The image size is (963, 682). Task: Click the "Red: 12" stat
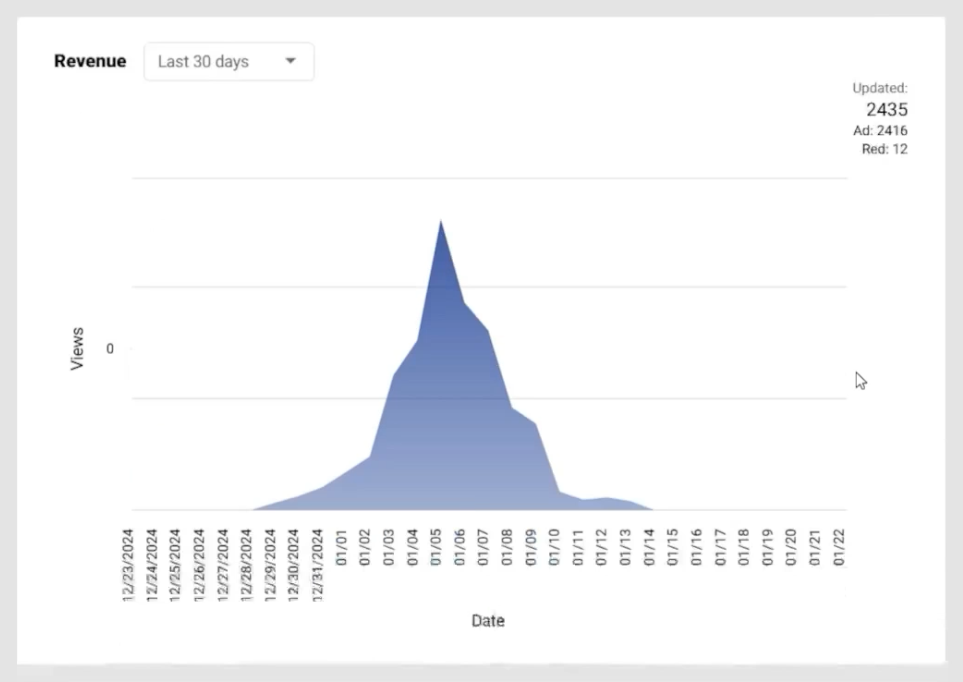(884, 149)
